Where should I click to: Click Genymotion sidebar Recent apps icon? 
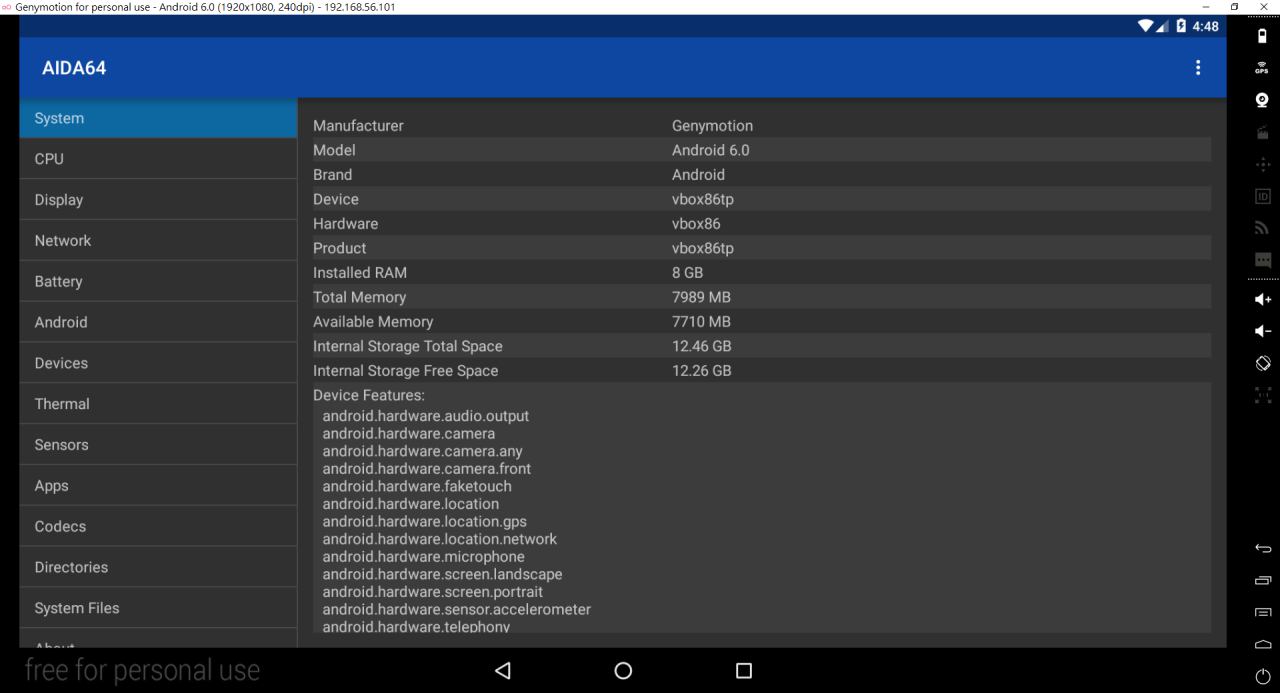(x=1262, y=580)
